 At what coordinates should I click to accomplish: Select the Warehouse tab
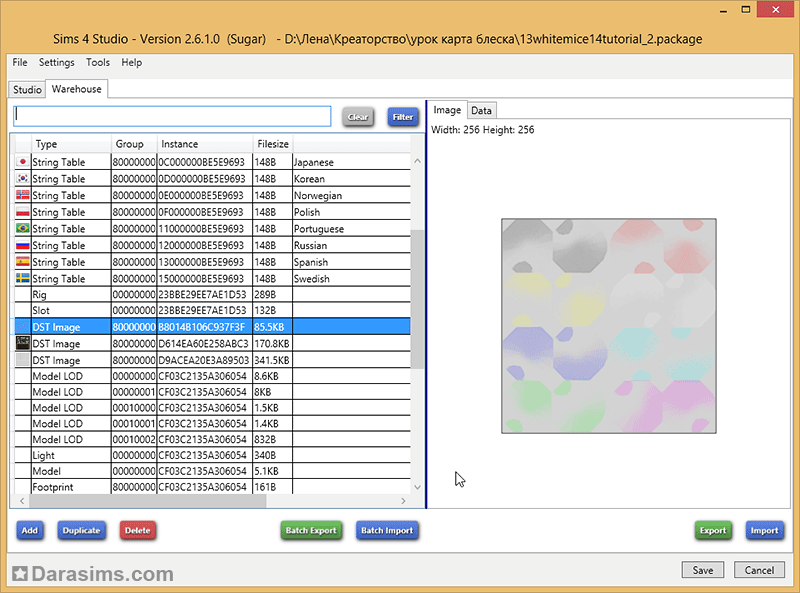(x=77, y=89)
